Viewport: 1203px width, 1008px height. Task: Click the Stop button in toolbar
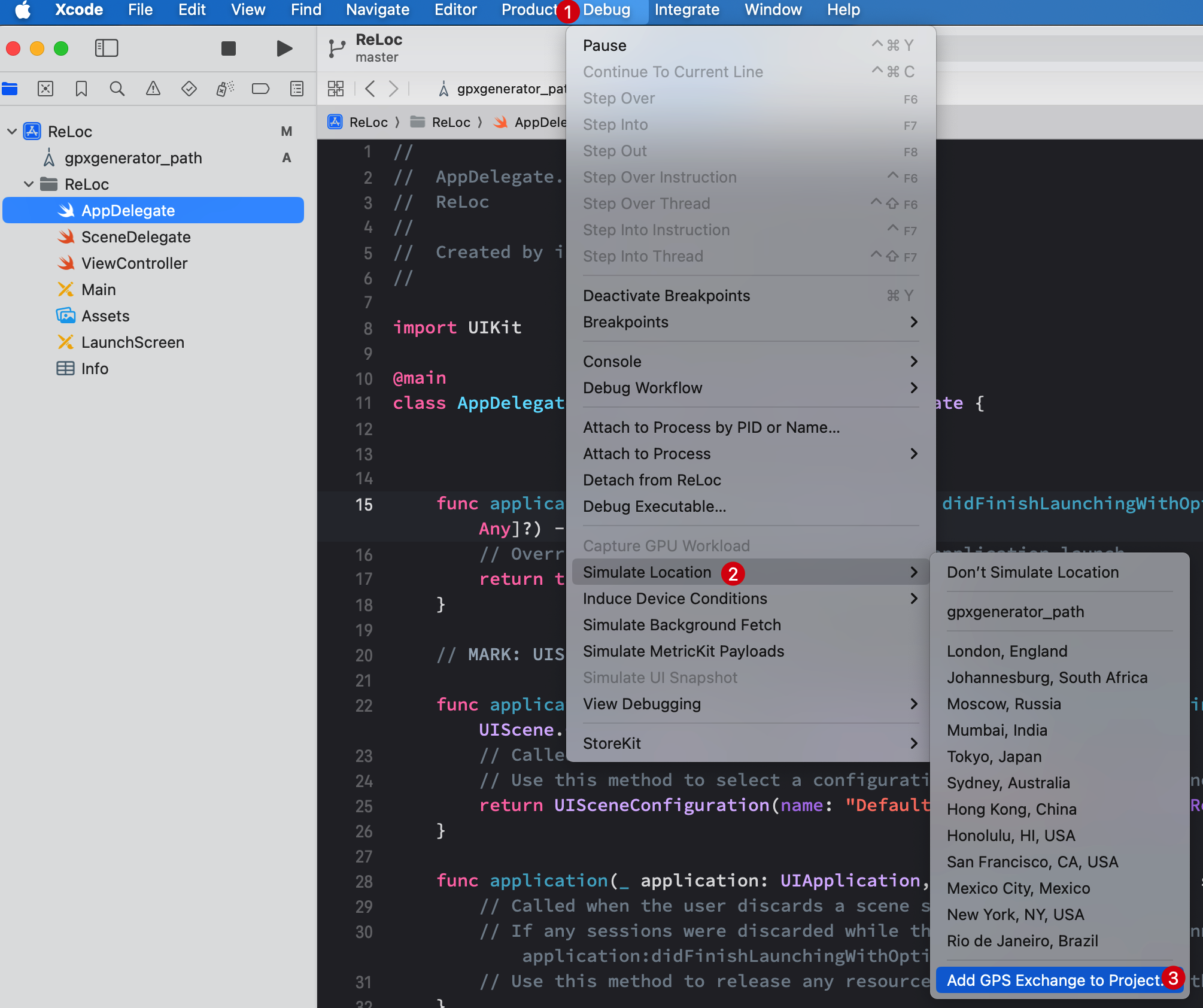pos(228,48)
